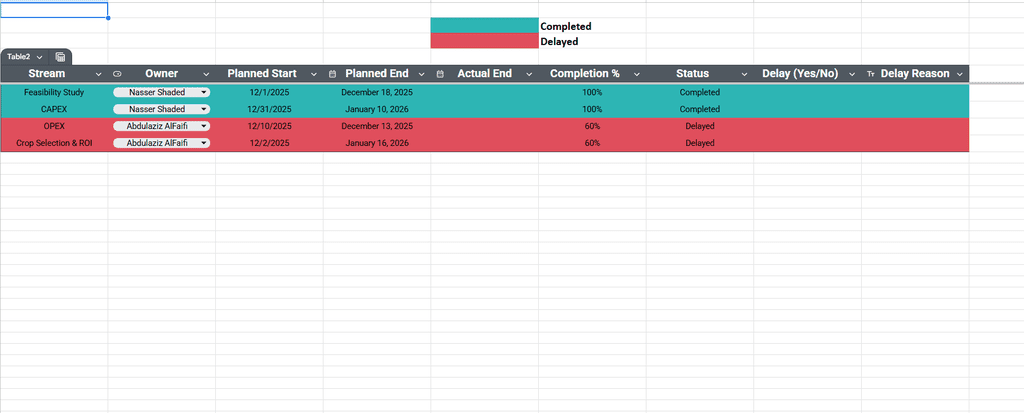Viewport: 1024px width, 413px height.
Task: Open the Stream column filter arrow
Action: (x=98, y=74)
